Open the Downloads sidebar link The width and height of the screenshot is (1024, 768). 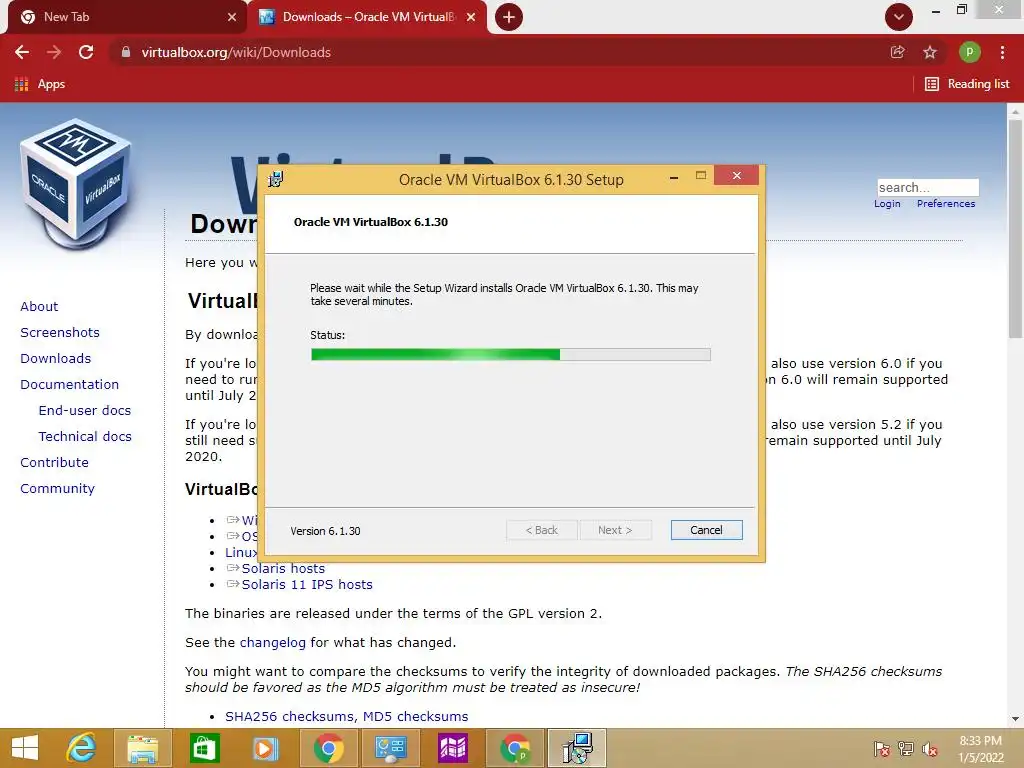(x=56, y=359)
